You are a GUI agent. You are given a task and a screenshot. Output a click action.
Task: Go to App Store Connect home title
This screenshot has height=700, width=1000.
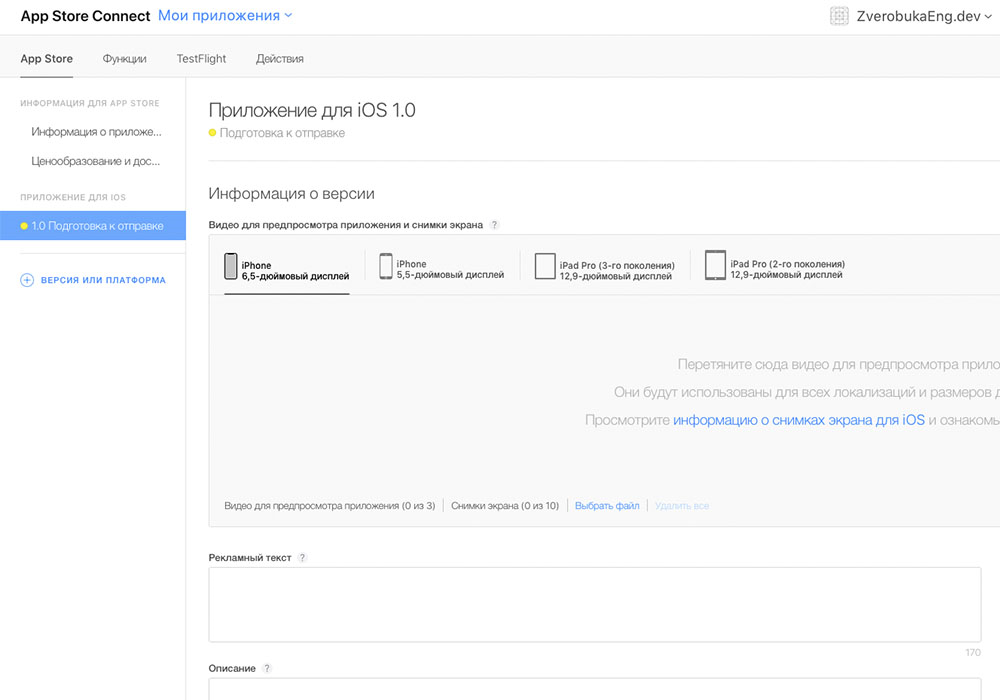pos(85,16)
